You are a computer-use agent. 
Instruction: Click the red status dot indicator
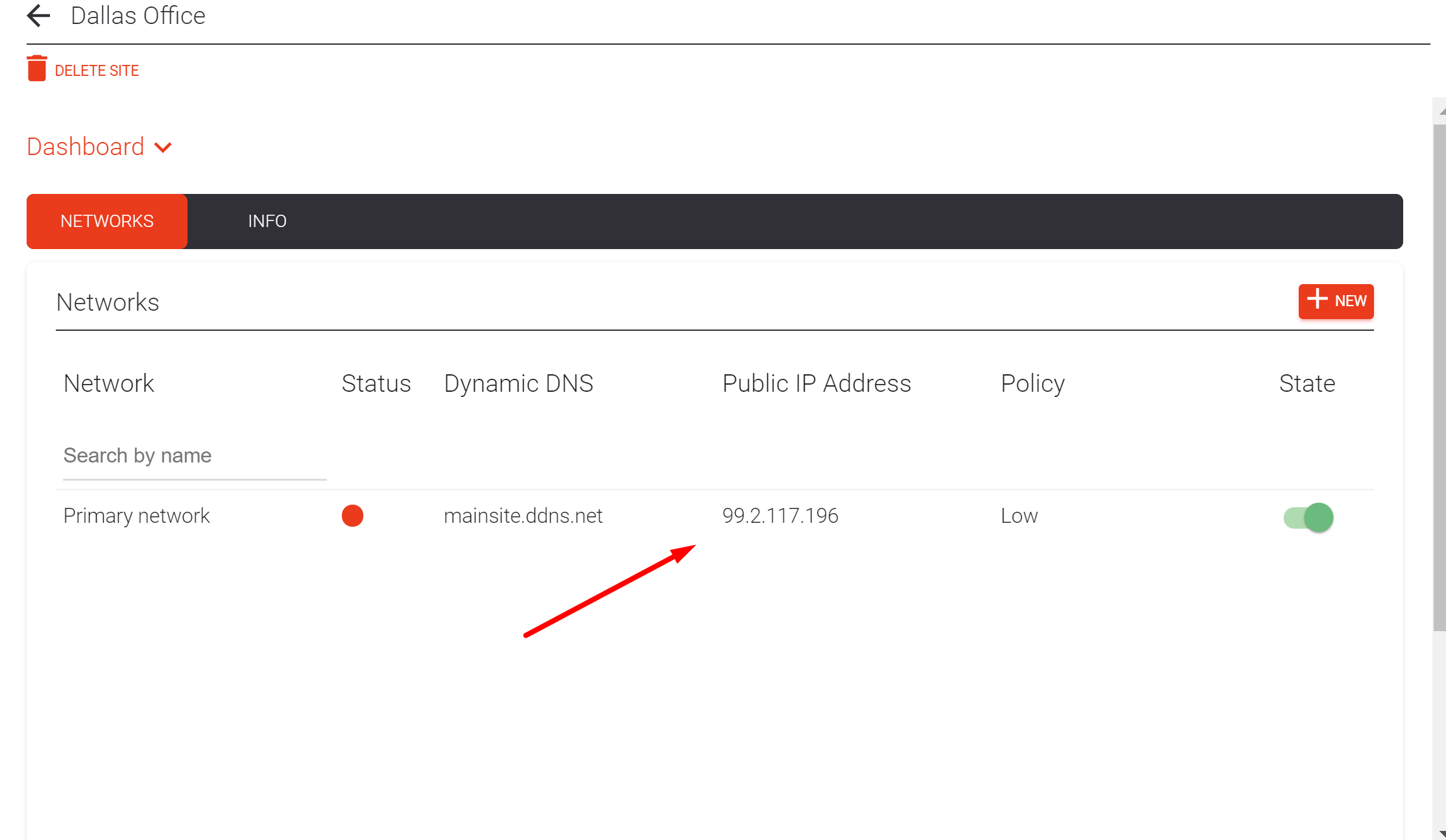click(352, 516)
